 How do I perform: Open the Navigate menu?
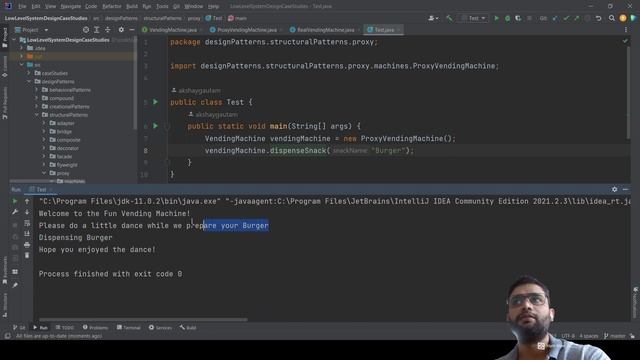pos(71,6)
